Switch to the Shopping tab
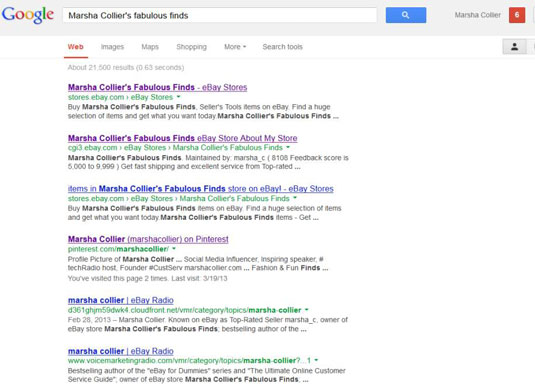The image size is (535, 386). click(x=191, y=47)
